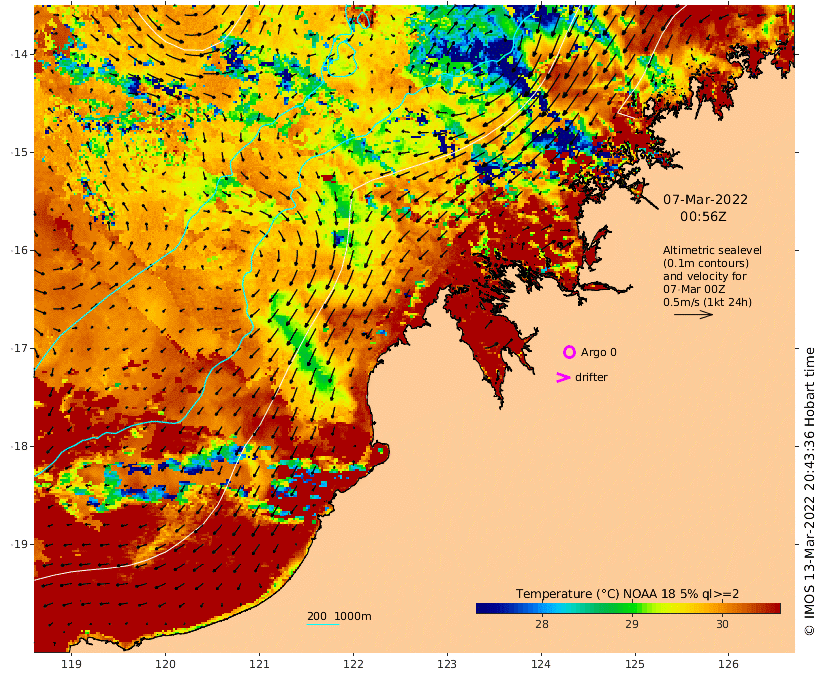
Task: Click the dark red end of temperature colorbar
Action: 773,608
